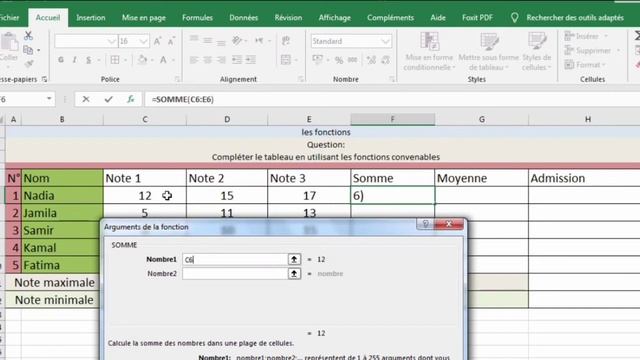Toggle center text alignment

[208, 60]
